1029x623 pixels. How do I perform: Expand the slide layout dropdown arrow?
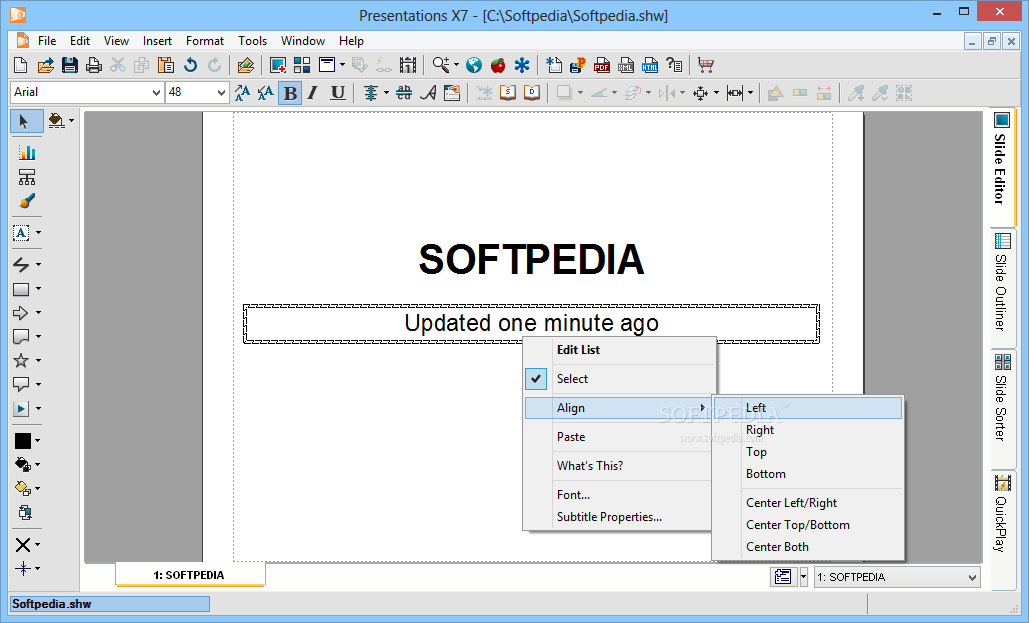coord(342,65)
